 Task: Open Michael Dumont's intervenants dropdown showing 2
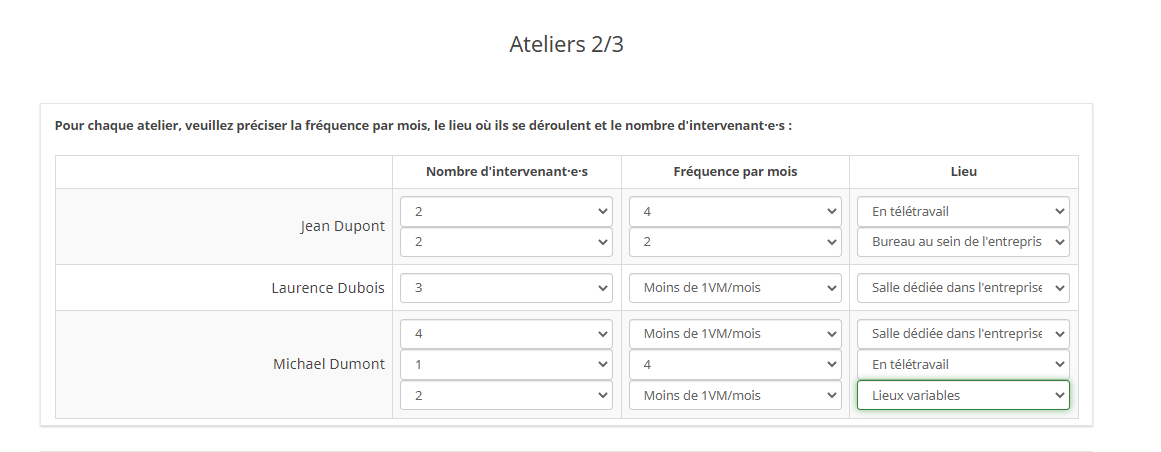pyautogui.click(x=506, y=395)
